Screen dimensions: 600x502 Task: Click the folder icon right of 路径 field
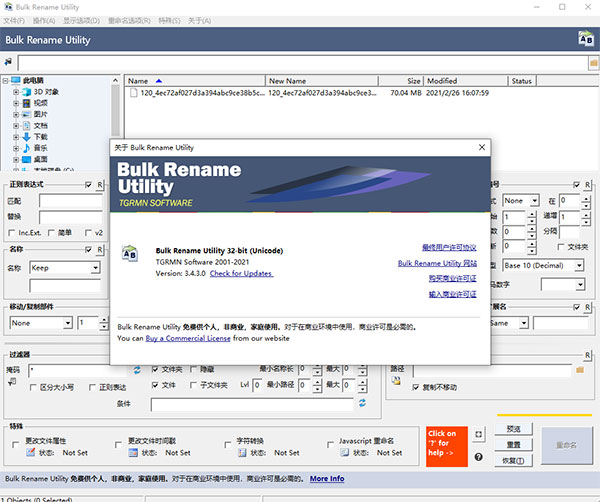(580, 370)
